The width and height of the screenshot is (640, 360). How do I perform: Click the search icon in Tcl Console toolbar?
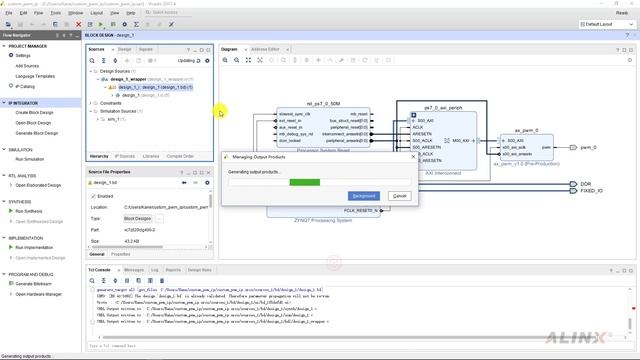[92, 281]
